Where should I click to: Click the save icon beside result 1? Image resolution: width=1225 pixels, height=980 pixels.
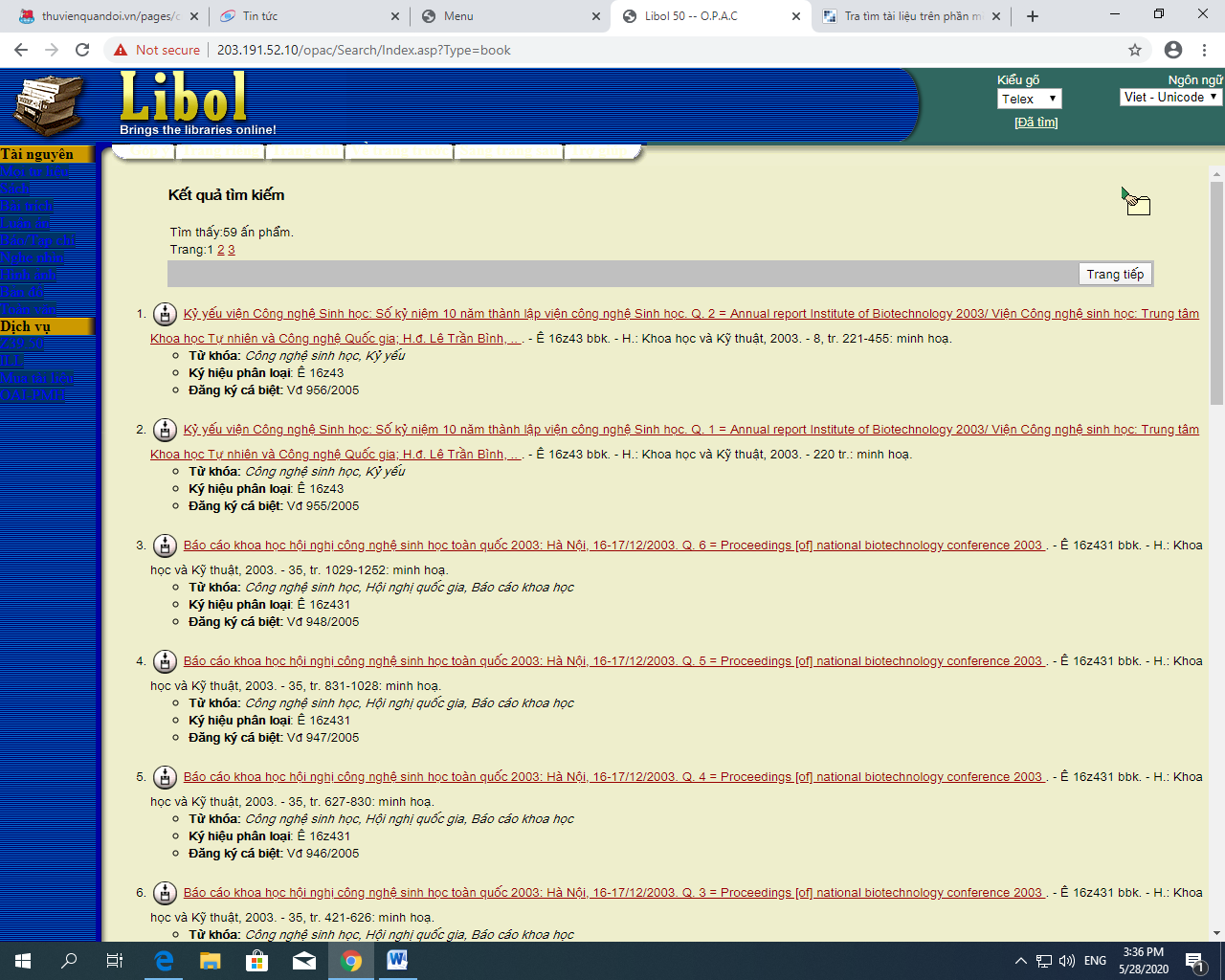click(165, 314)
